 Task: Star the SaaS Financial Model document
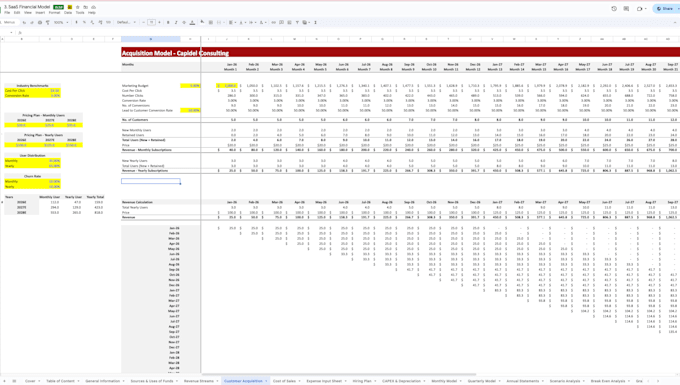78,7
